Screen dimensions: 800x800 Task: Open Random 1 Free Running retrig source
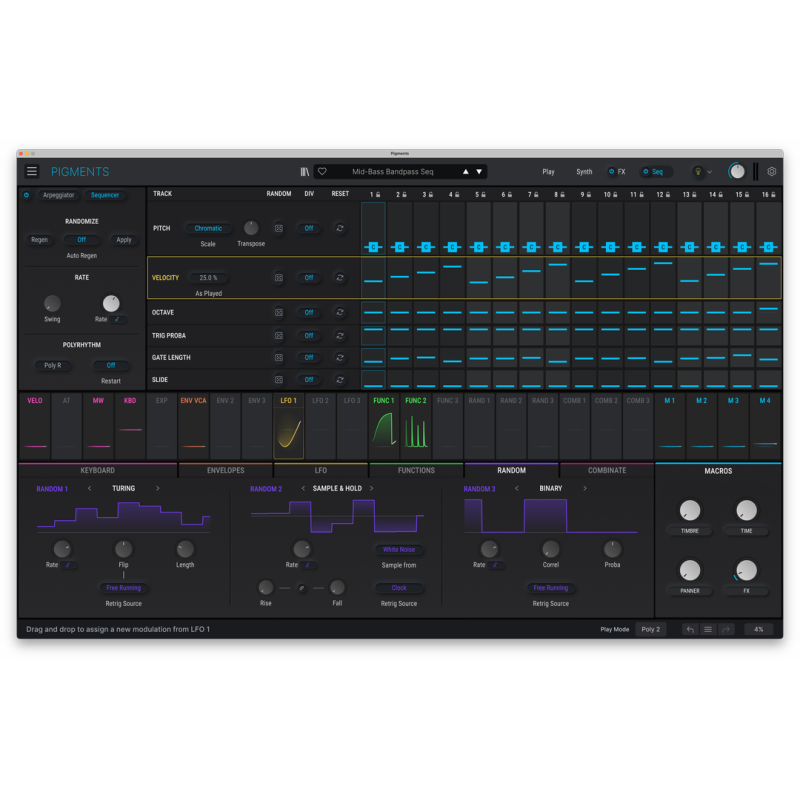click(x=123, y=588)
